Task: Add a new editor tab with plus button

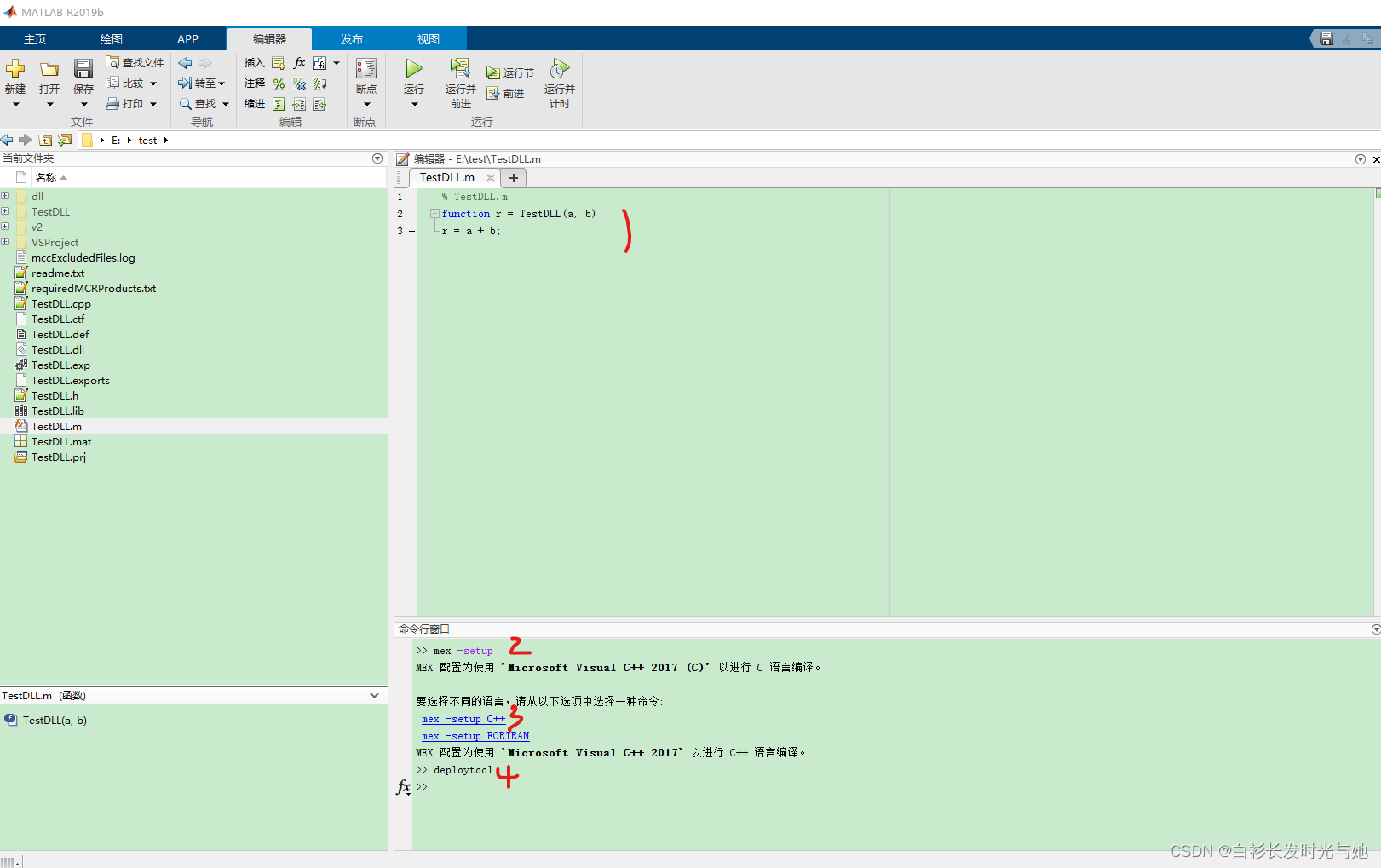Action: [x=514, y=178]
